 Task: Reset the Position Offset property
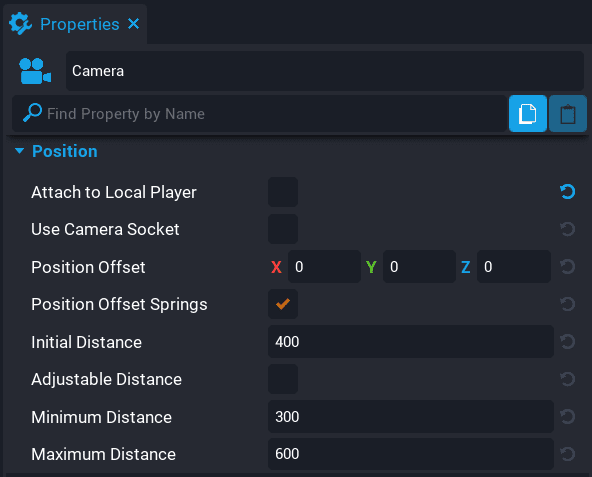pyautogui.click(x=567, y=267)
